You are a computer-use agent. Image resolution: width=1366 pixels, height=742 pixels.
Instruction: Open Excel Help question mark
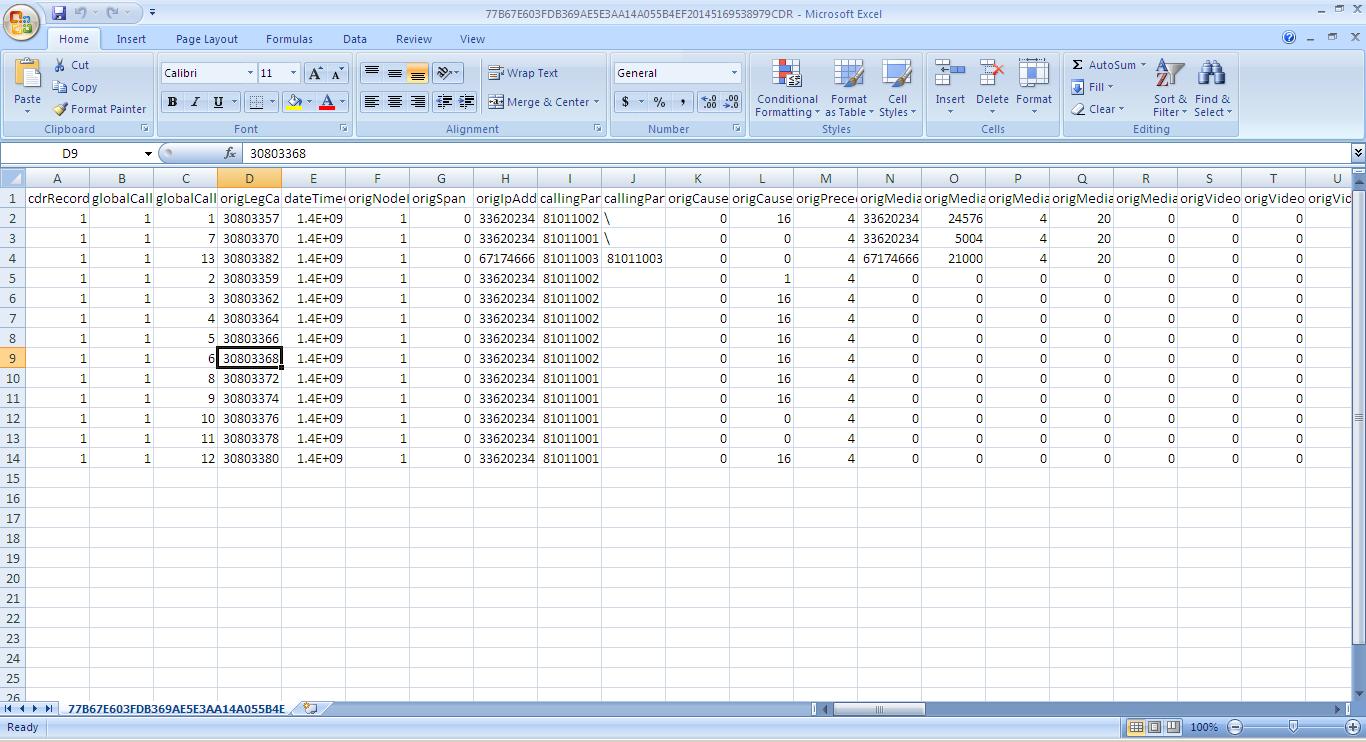coord(1289,38)
